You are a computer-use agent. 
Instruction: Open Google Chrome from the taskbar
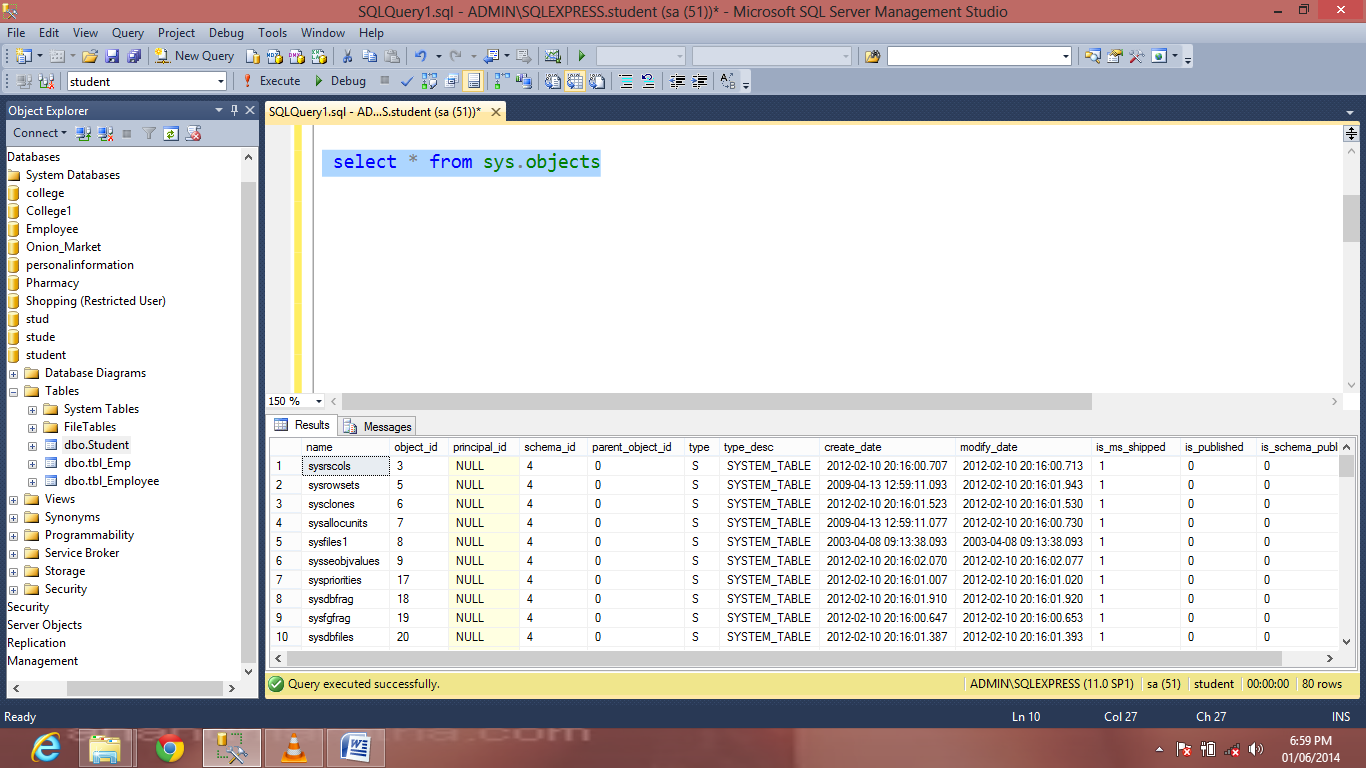169,748
